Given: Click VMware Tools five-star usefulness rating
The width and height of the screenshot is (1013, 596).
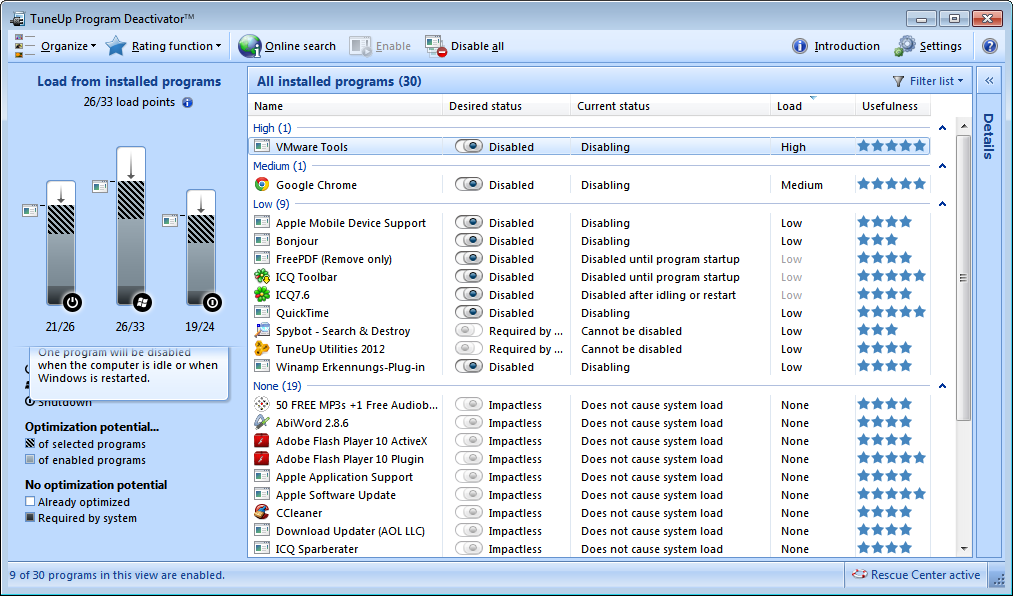Looking at the screenshot, I should point(891,147).
